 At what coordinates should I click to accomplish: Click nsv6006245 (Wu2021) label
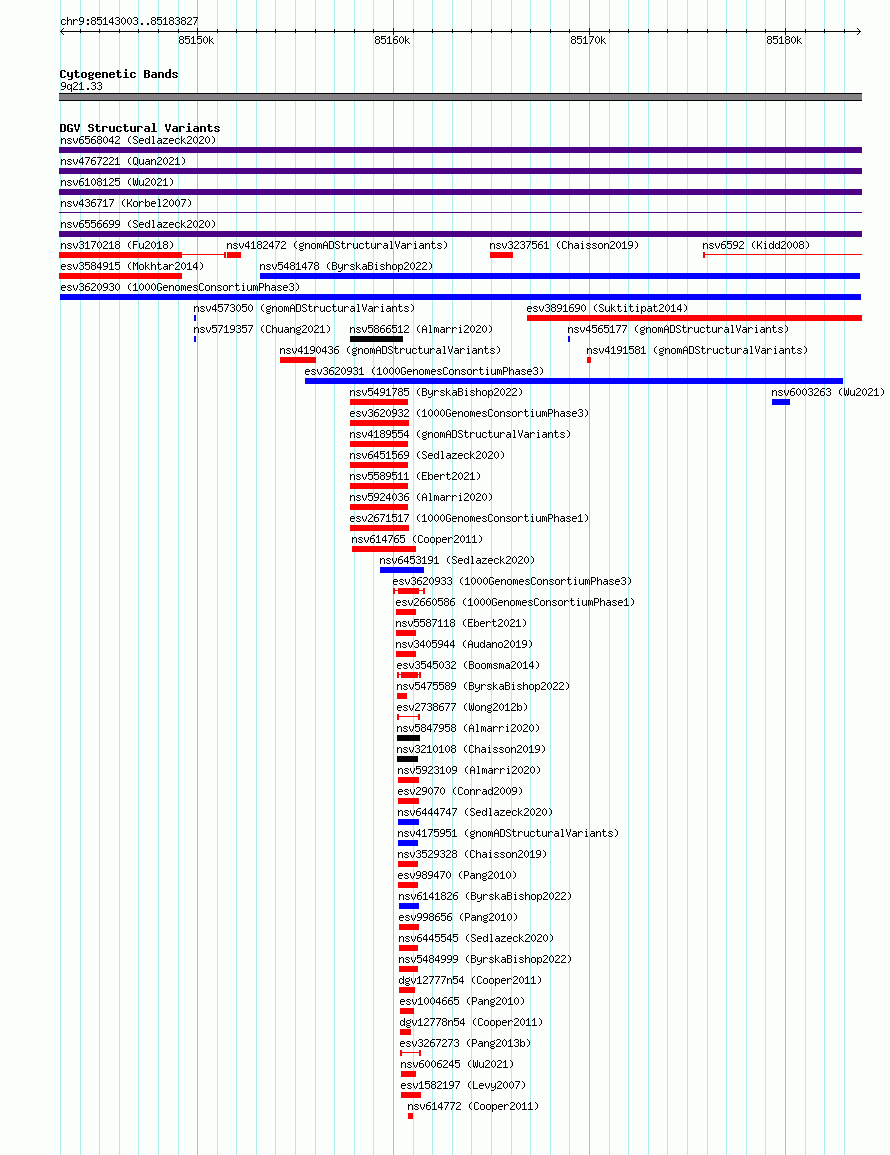point(457,1064)
